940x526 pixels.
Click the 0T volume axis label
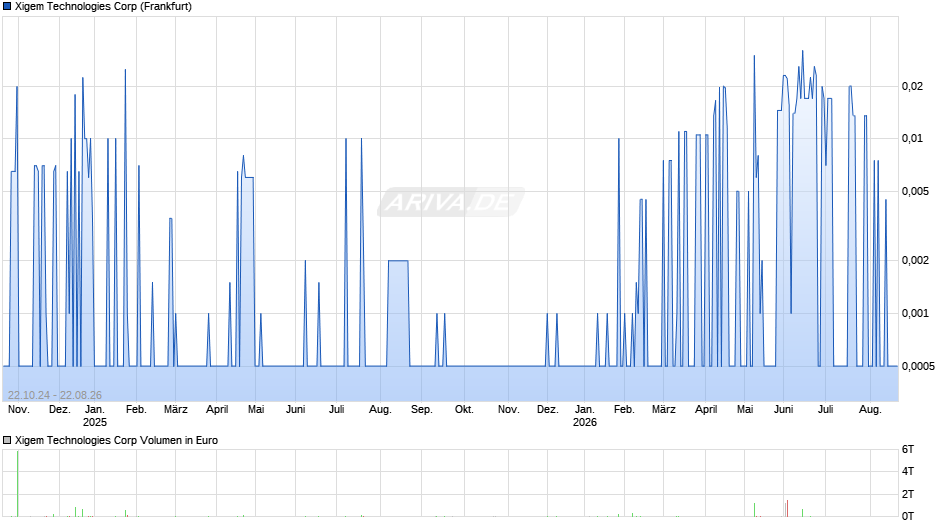click(x=908, y=516)
